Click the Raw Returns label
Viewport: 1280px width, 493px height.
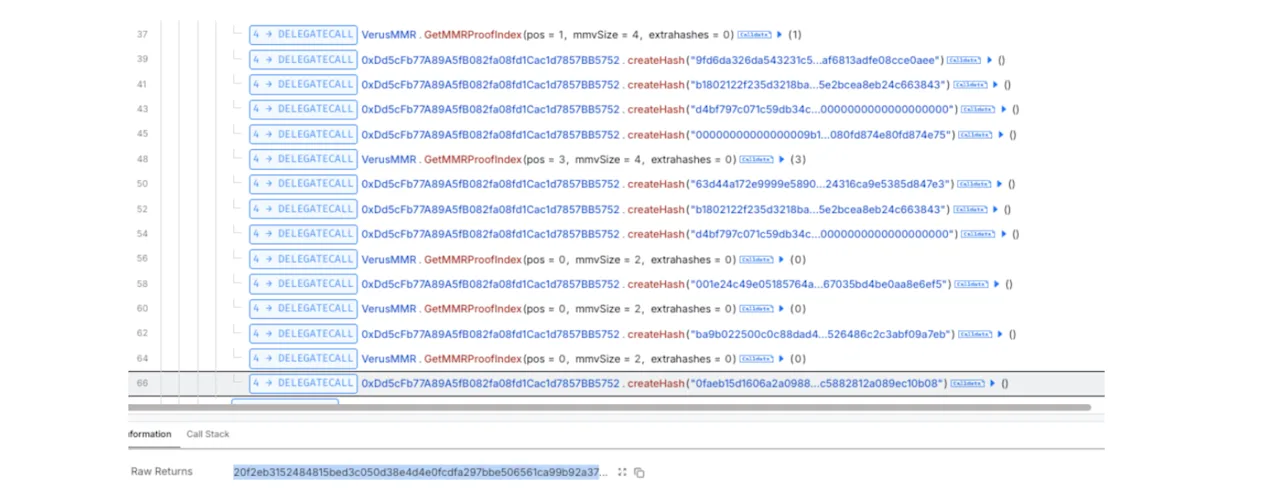162,472
